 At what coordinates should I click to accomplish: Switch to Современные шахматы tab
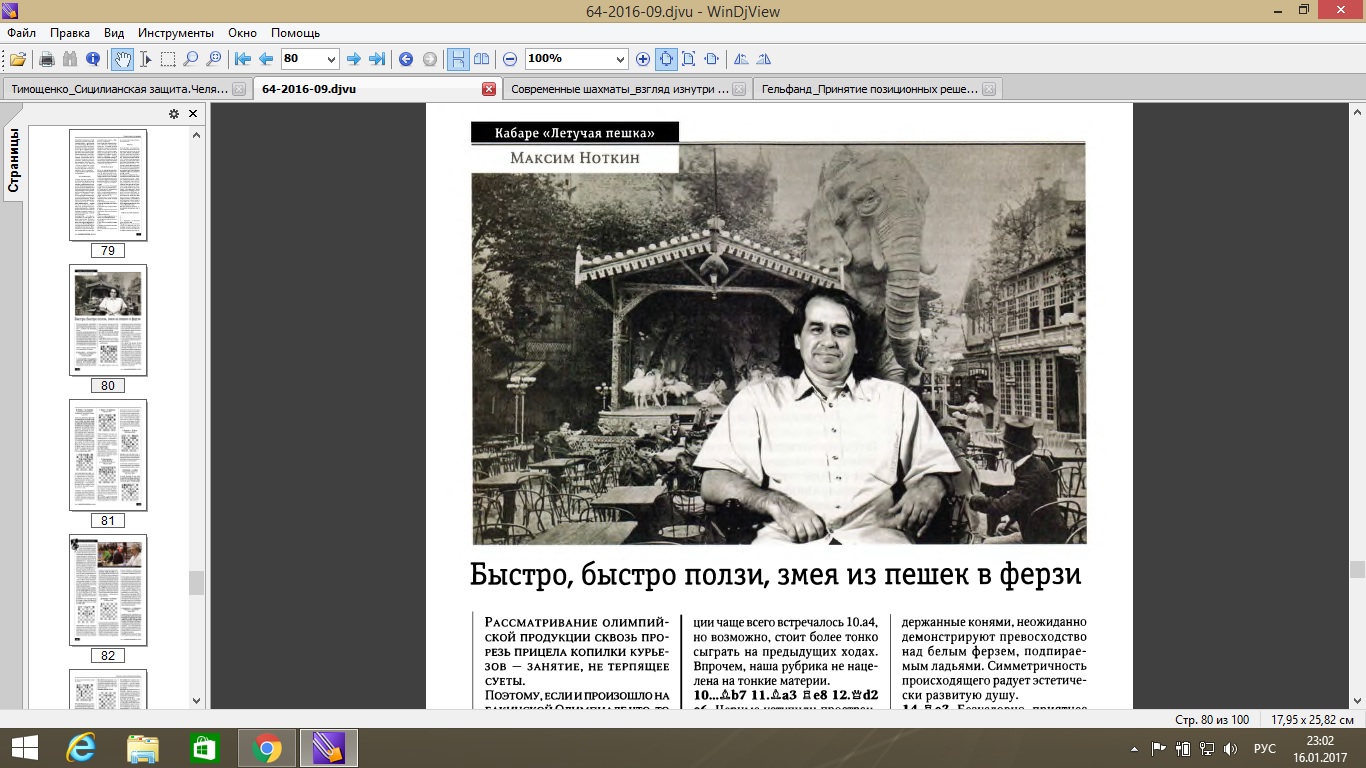click(619, 89)
